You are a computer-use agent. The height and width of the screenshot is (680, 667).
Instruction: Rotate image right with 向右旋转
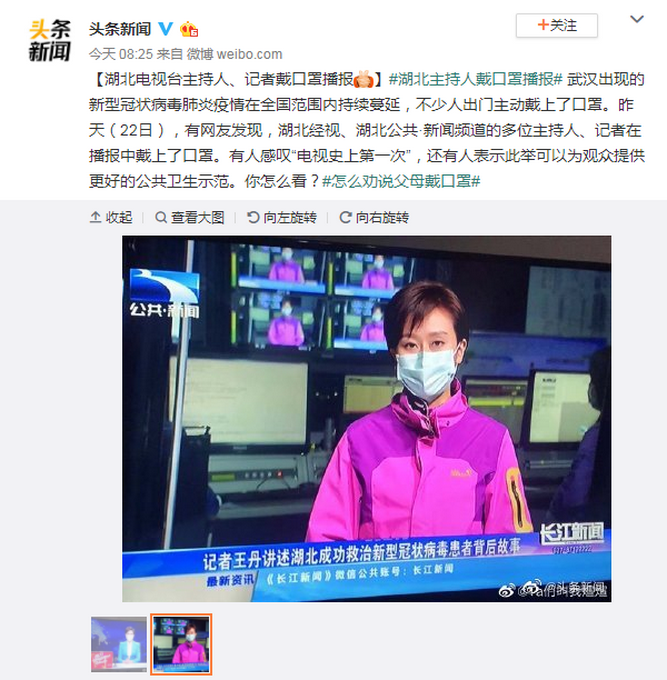(x=374, y=217)
